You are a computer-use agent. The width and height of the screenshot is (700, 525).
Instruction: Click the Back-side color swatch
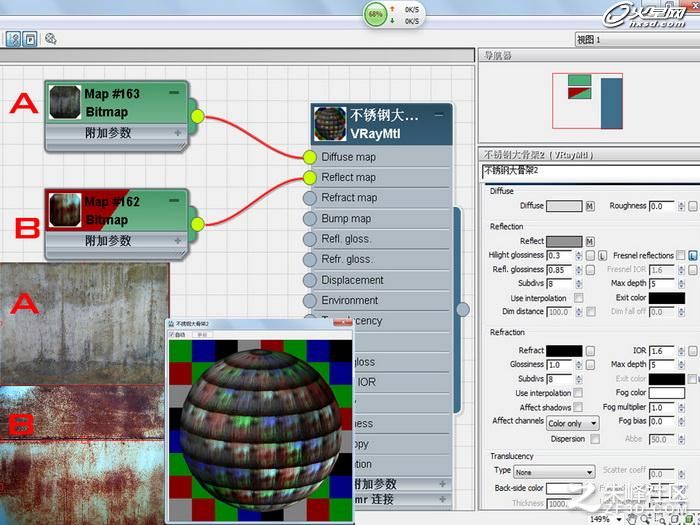564,488
